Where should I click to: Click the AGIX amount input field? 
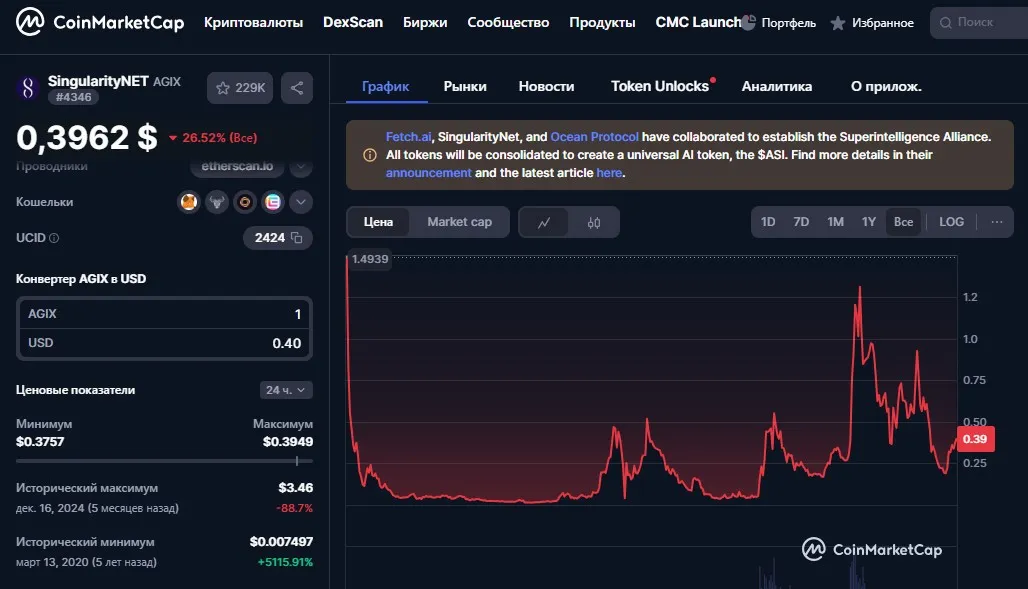click(x=164, y=314)
